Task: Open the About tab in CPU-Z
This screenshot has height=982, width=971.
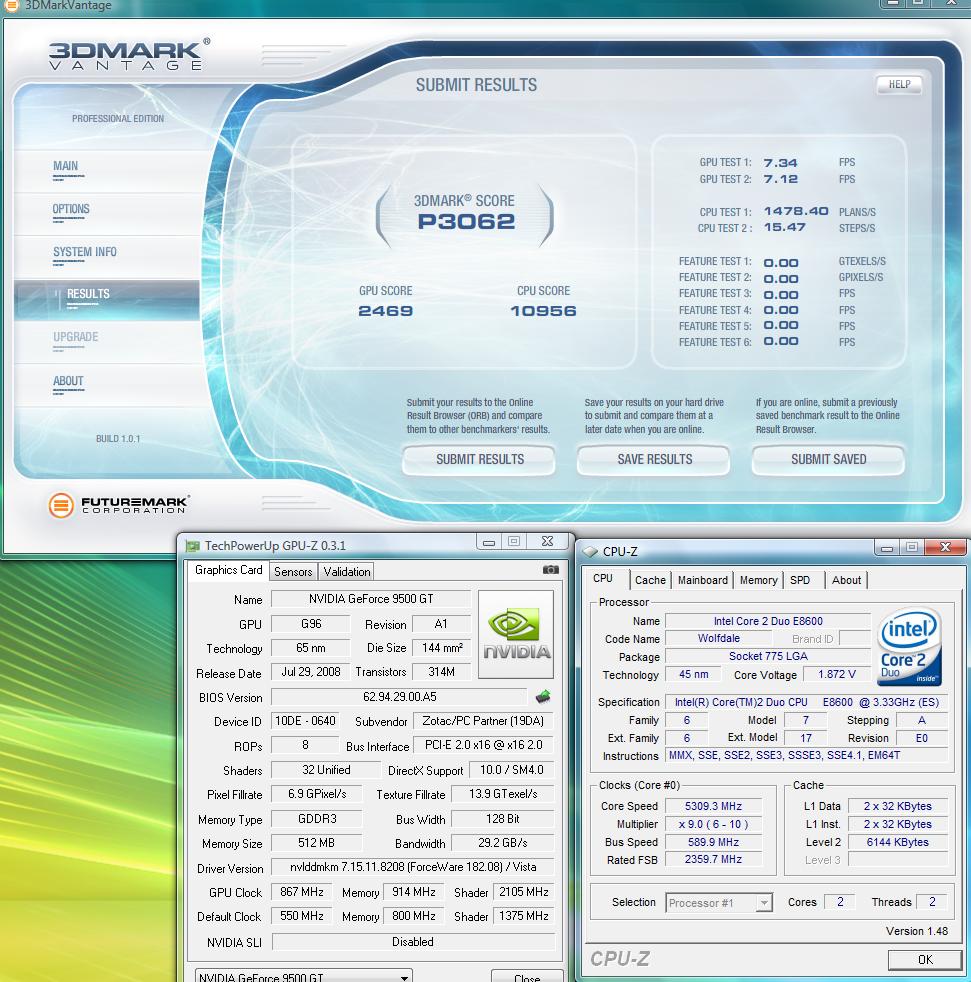Action: coord(846,581)
